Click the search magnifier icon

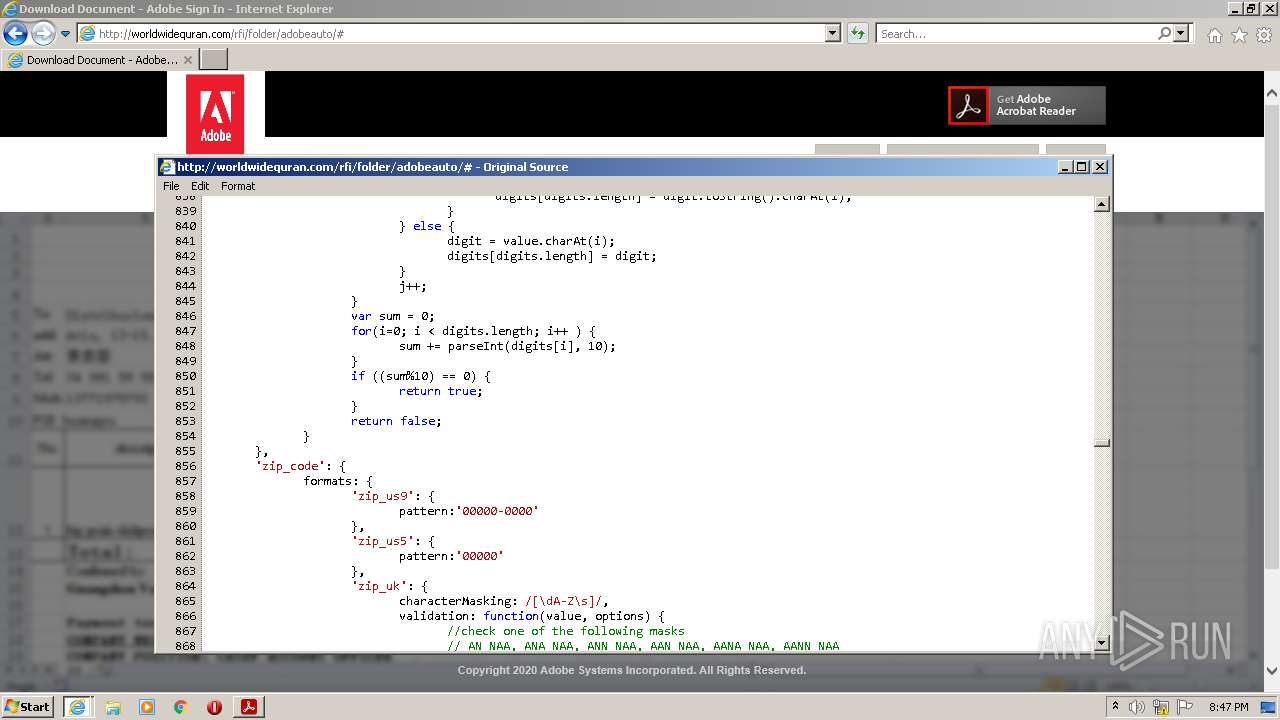pos(1164,33)
